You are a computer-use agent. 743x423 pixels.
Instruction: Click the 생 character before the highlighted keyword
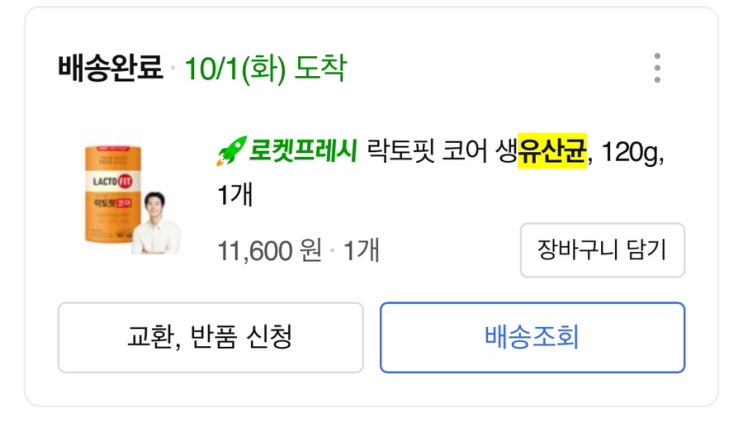pos(503,153)
